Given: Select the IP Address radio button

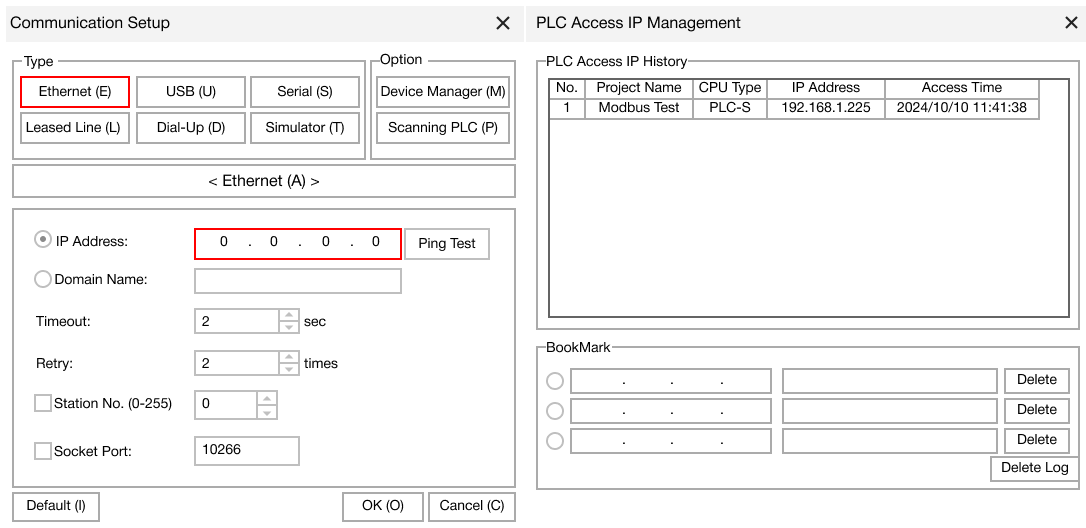Looking at the screenshot, I should point(43,240).
